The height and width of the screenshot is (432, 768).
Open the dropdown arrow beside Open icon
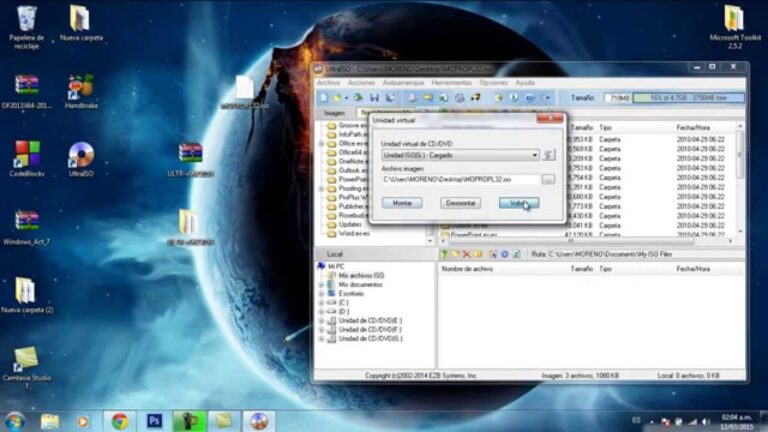point(346,98)
